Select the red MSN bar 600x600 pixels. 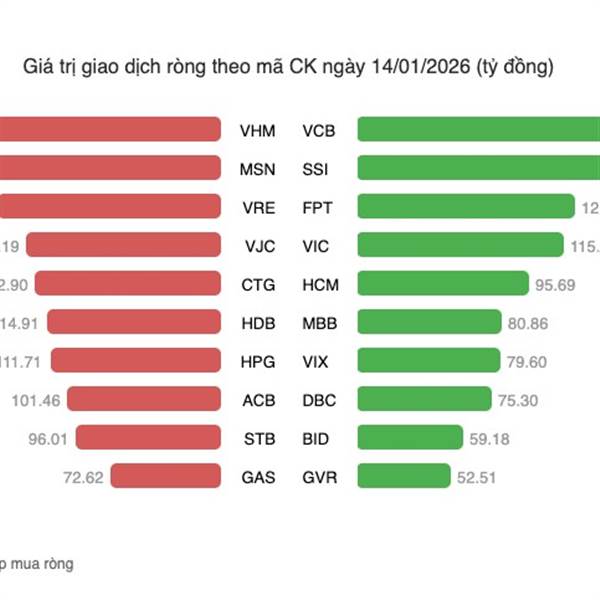coord(110,168)
